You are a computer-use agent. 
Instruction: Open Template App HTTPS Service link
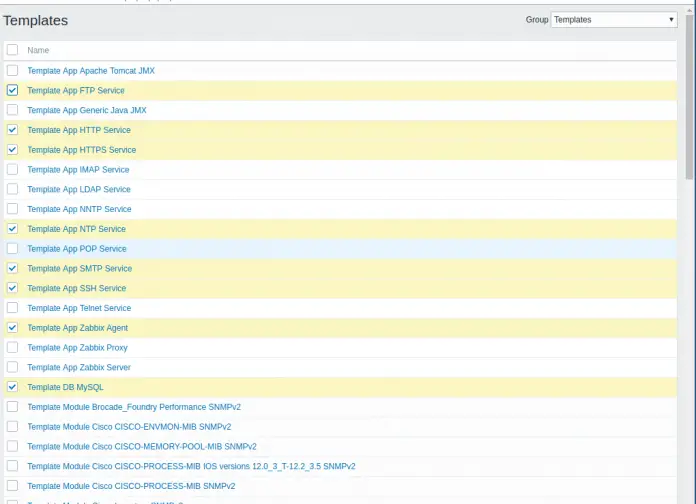tap(81, 150)
